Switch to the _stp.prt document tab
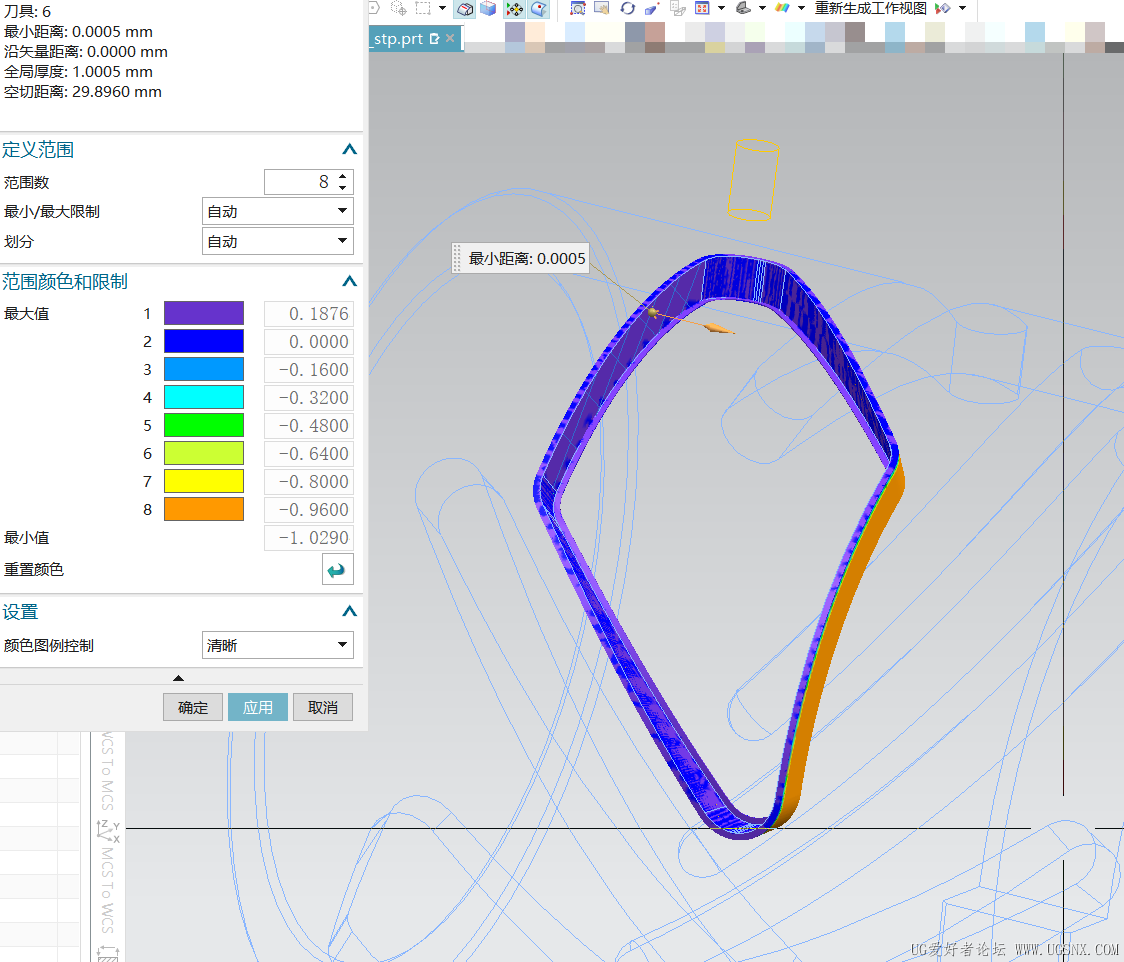 pyautogui.click(x=398, y=39)
